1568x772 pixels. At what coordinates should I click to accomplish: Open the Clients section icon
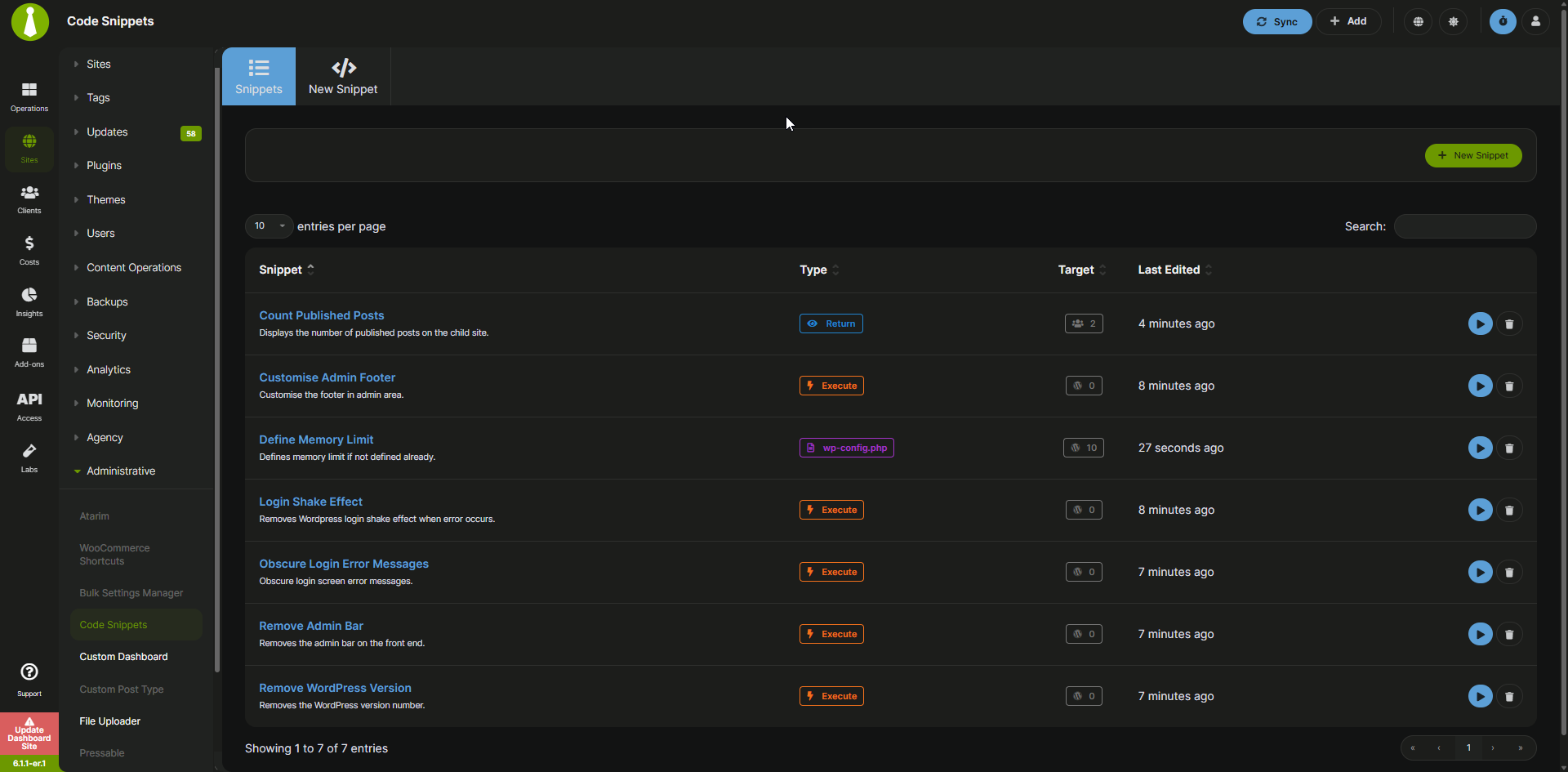[29, 199]
